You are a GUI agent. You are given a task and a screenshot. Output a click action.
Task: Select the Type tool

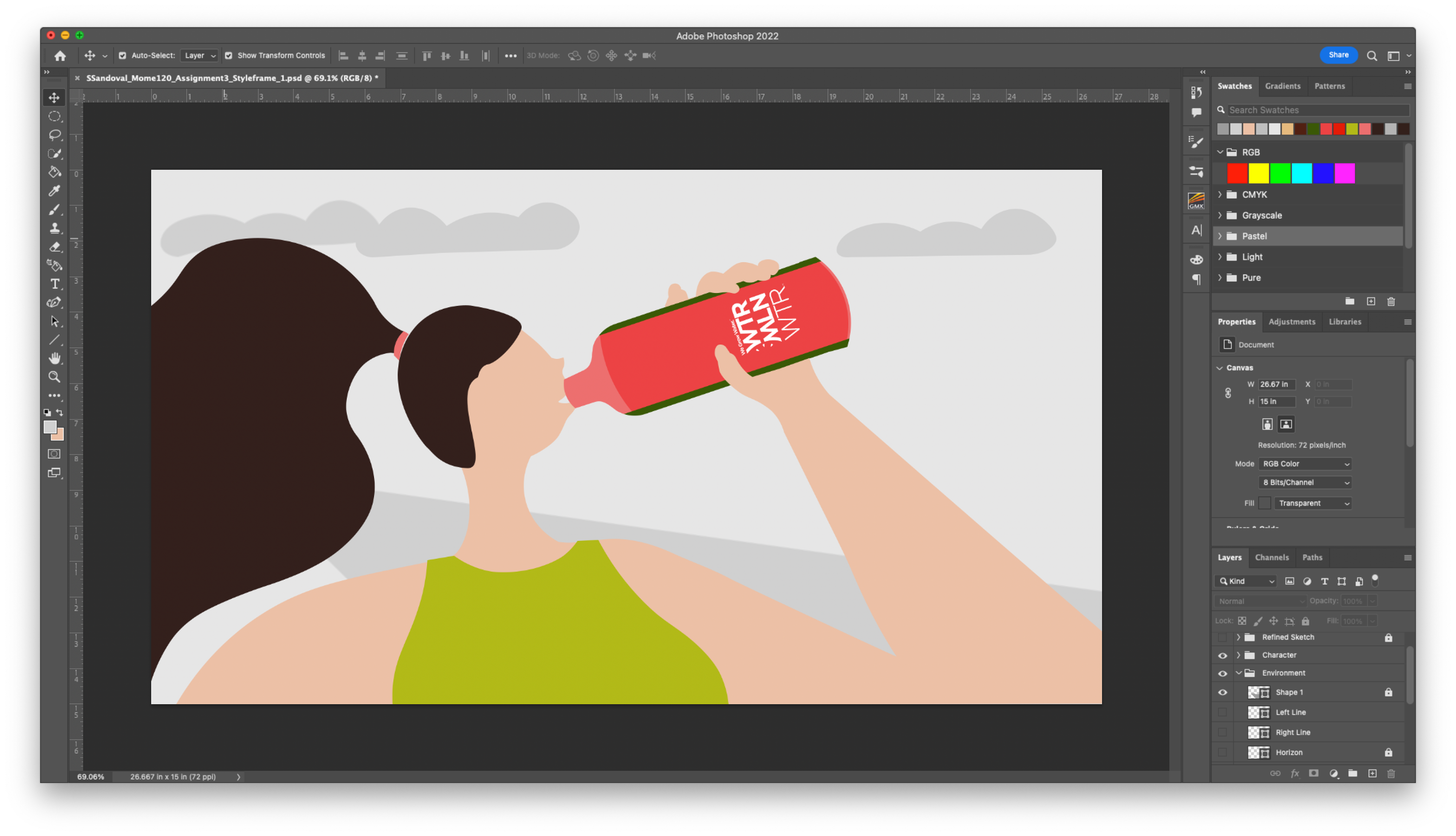pyautogui.click(x=55, y=284)
